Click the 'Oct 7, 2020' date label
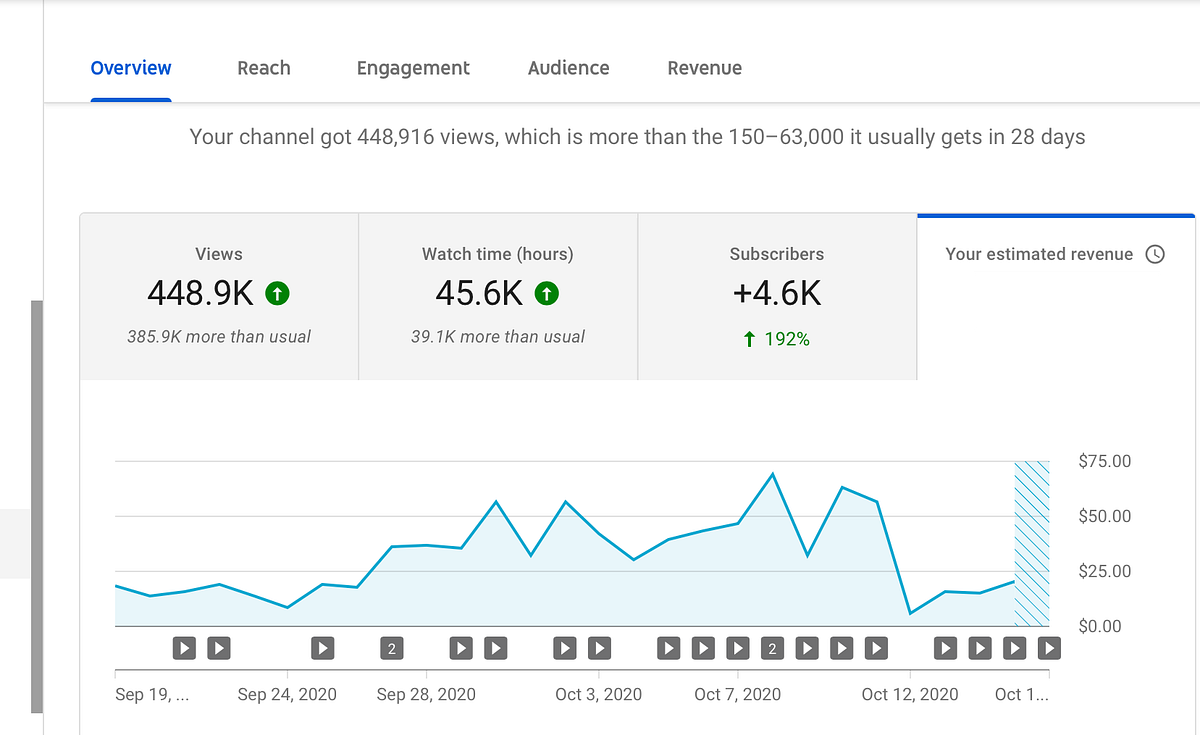This screenshot has width=1200, height=735. [x=738, y=694]
